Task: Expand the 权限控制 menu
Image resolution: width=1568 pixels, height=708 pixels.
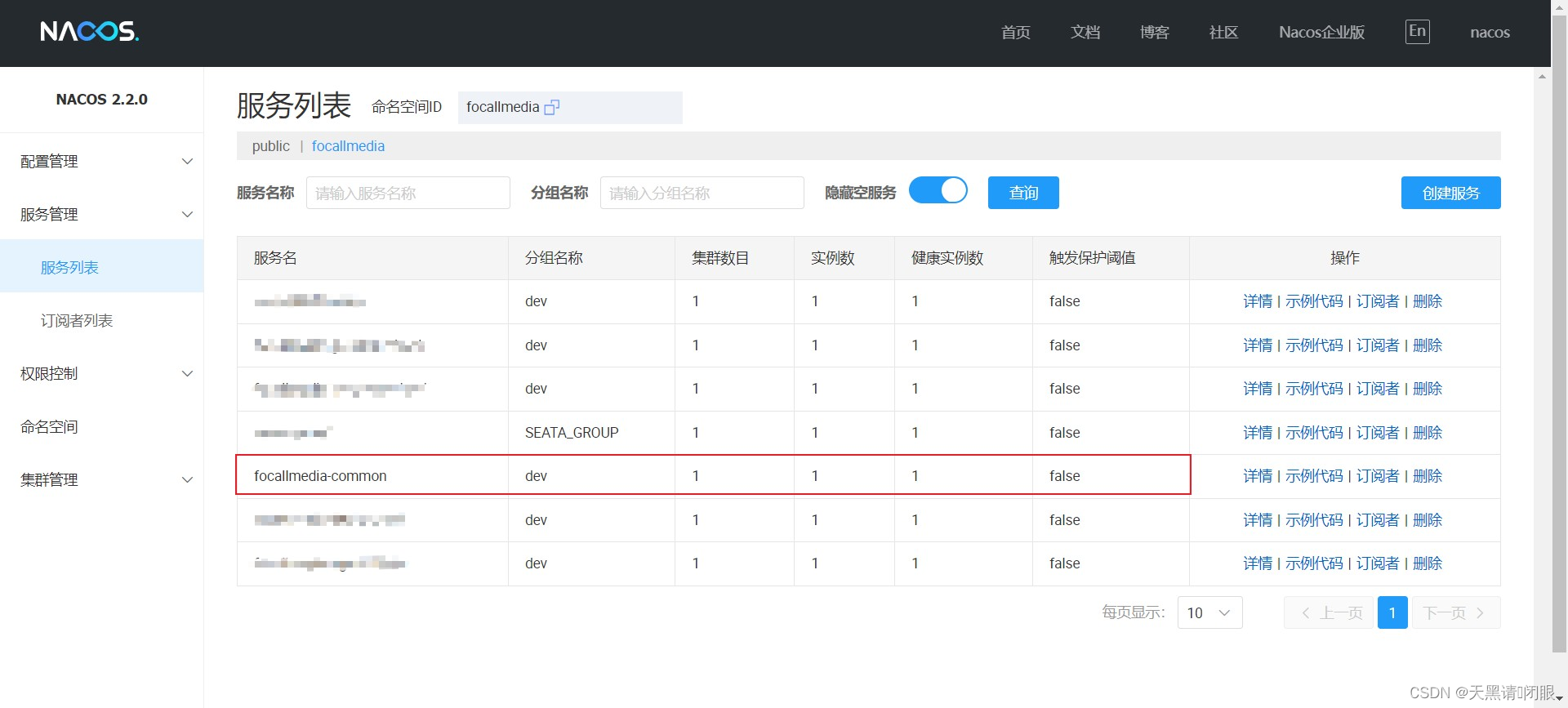Action: pyautogui.click(x=102, y=373)
